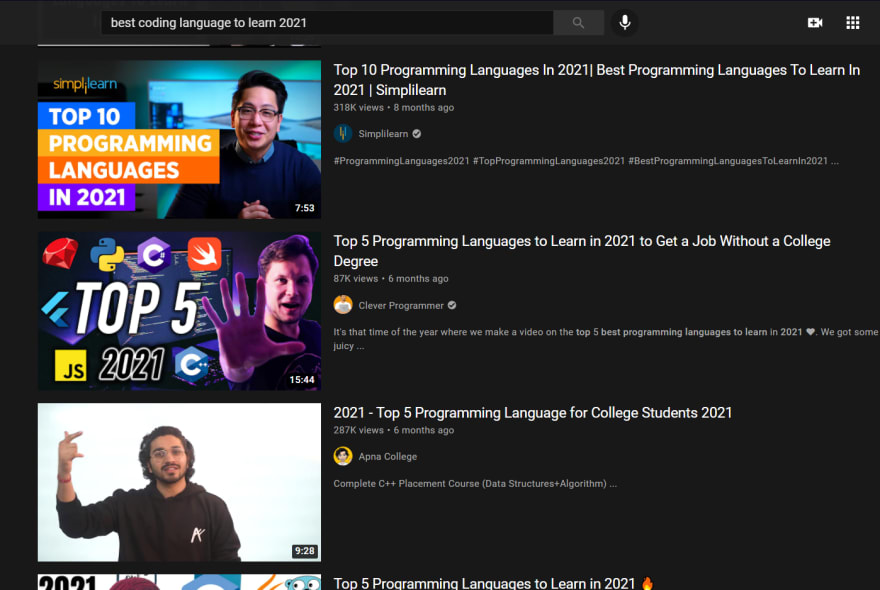Open Apna College channel name link
This screenshot has width=880, height=590.
(x=388, y=456)
